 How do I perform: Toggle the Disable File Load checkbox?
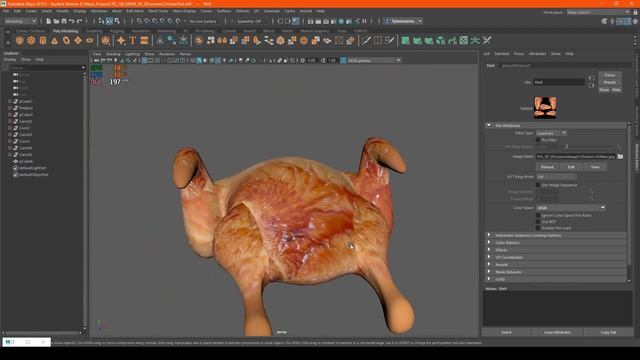pos(538,228)
